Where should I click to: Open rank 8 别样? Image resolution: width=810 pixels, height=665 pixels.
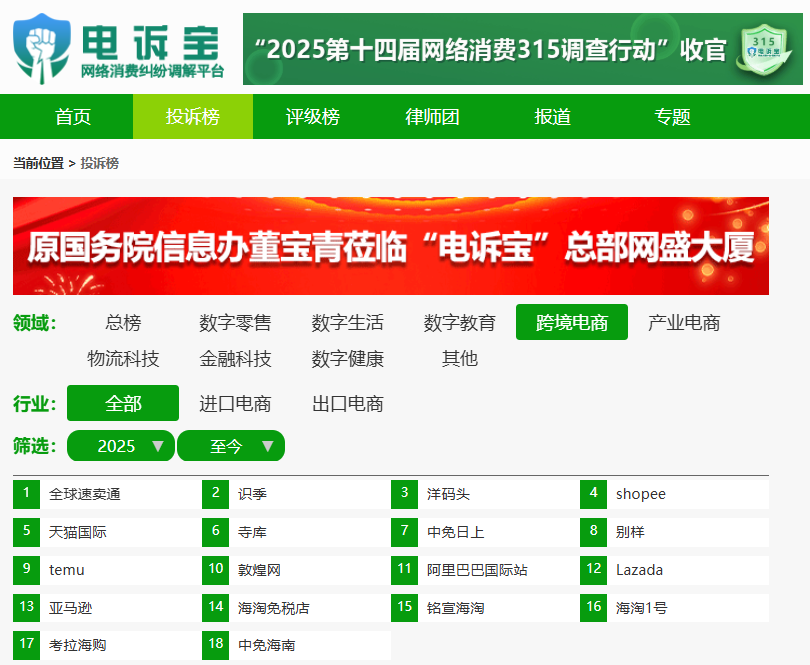[675, 532]
